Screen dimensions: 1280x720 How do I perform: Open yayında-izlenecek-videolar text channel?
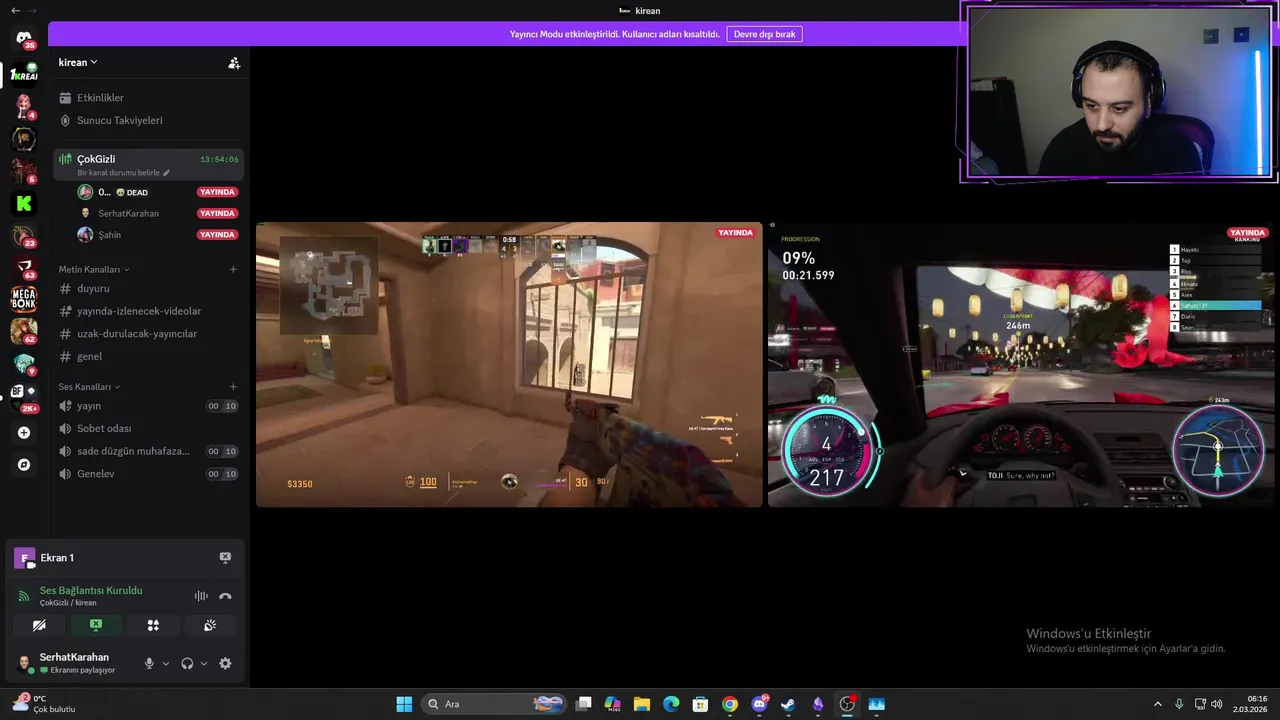(x=149, y=311)
